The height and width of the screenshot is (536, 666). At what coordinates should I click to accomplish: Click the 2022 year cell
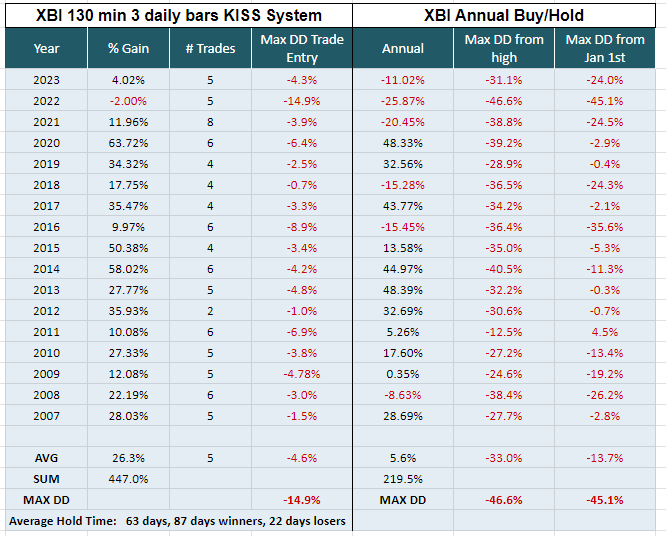46,101
